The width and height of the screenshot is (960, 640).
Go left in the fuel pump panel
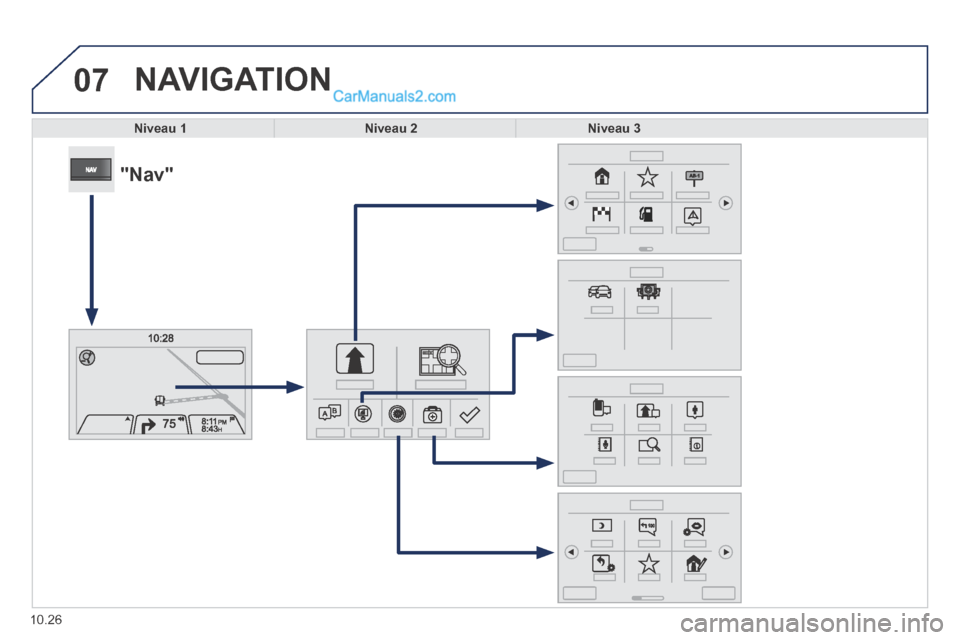click(x=571, y=203)
